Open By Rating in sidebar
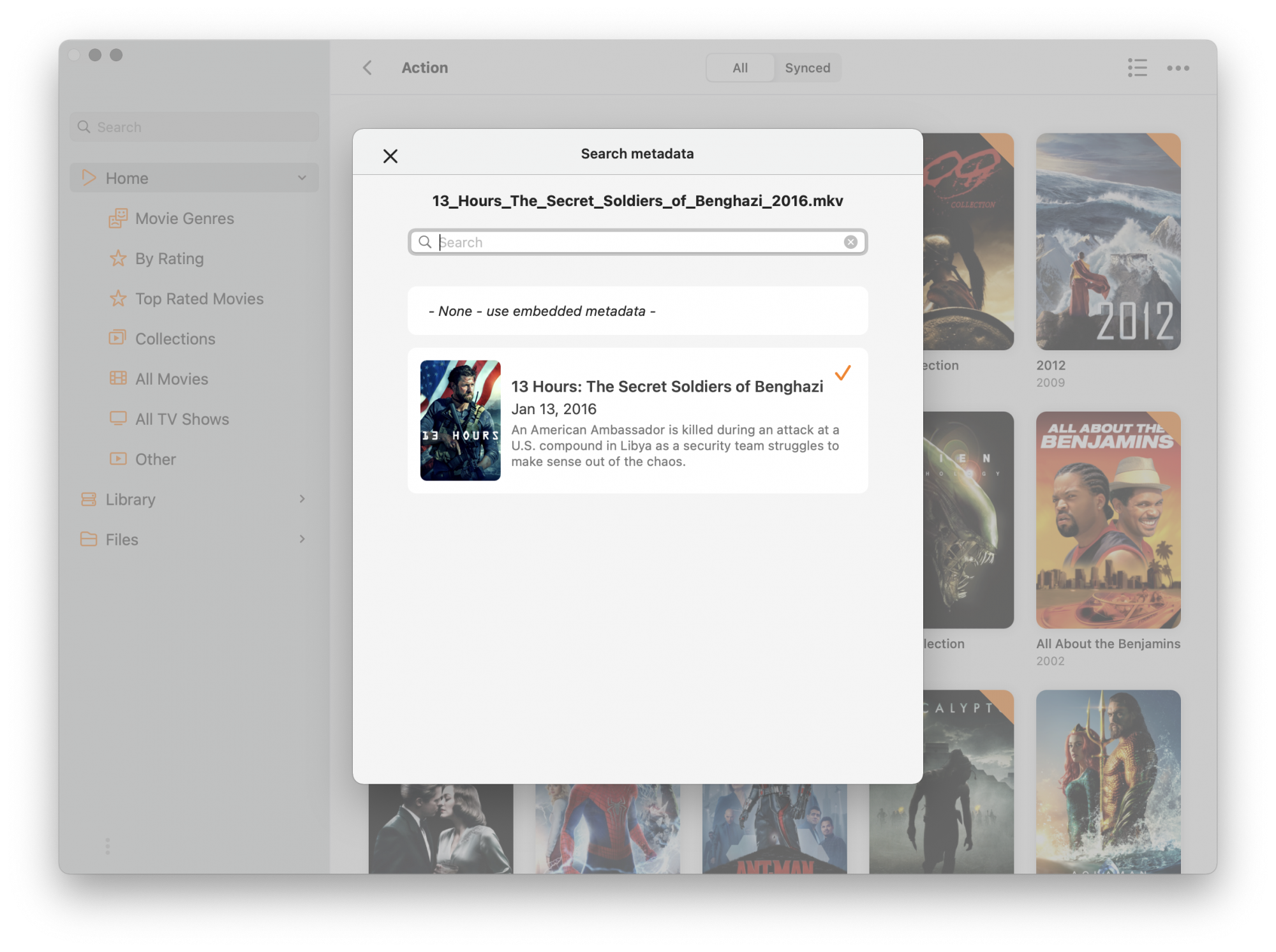This screenshot has height=952, width=1276. 169,258
